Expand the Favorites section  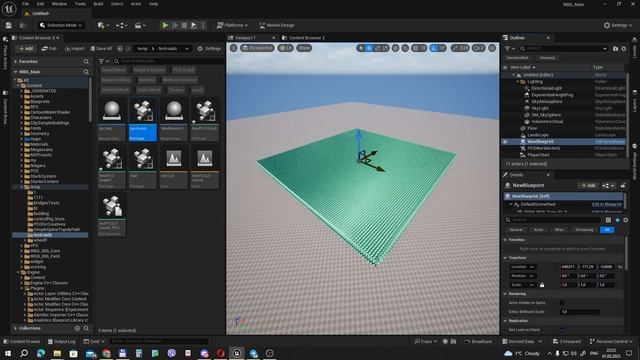pos(16,62)
